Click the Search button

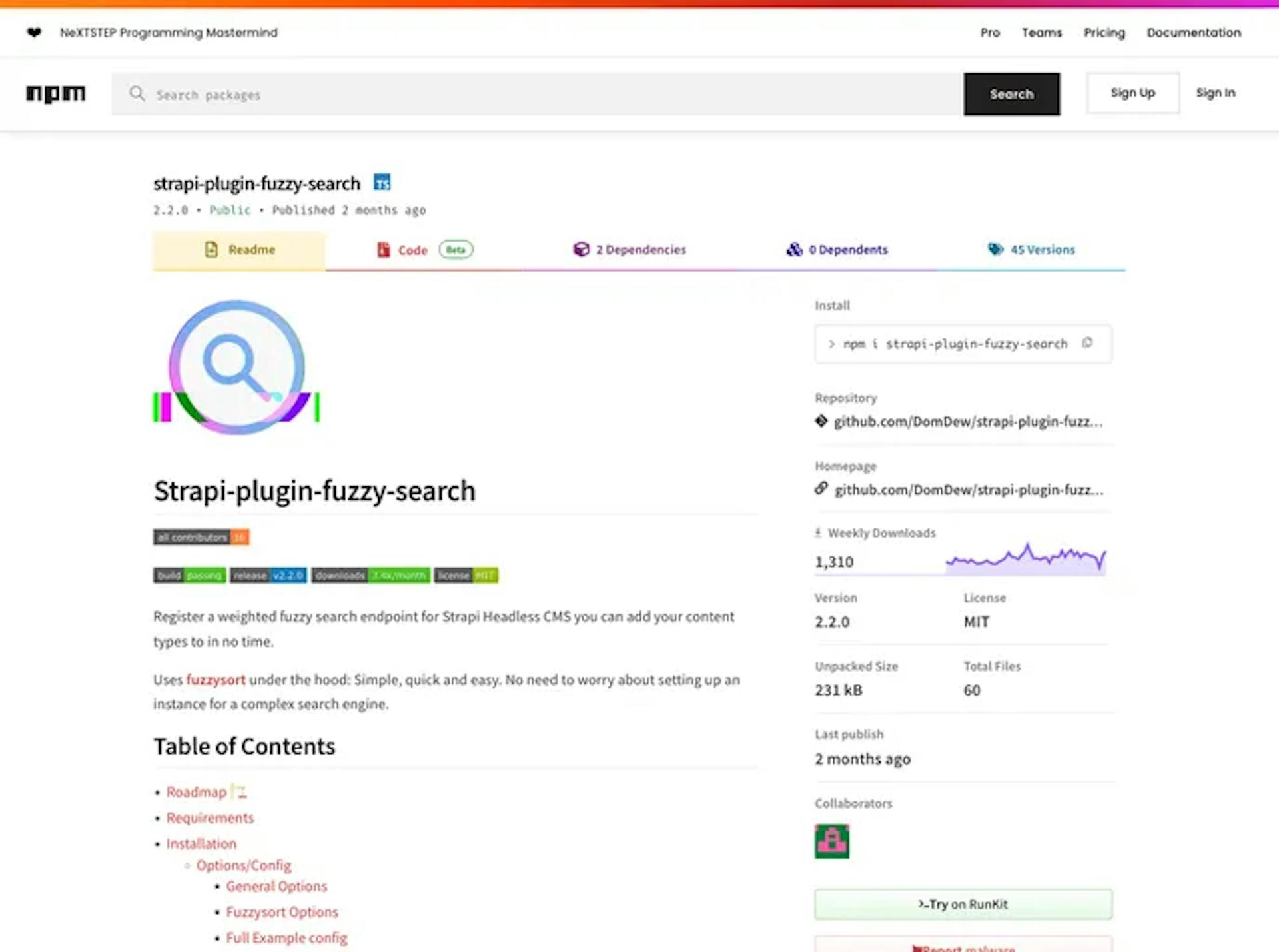(x=1011, y=94)
